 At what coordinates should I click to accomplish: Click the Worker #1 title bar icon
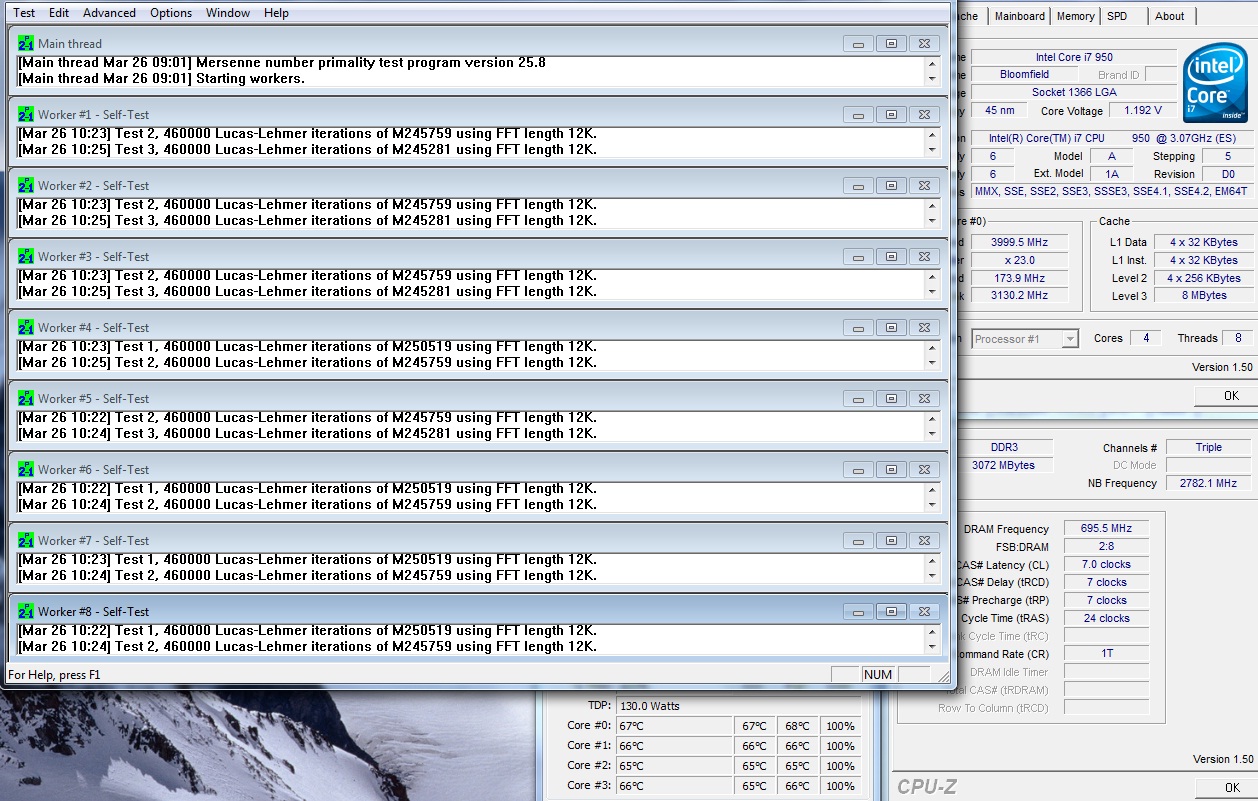click(26, 114)
